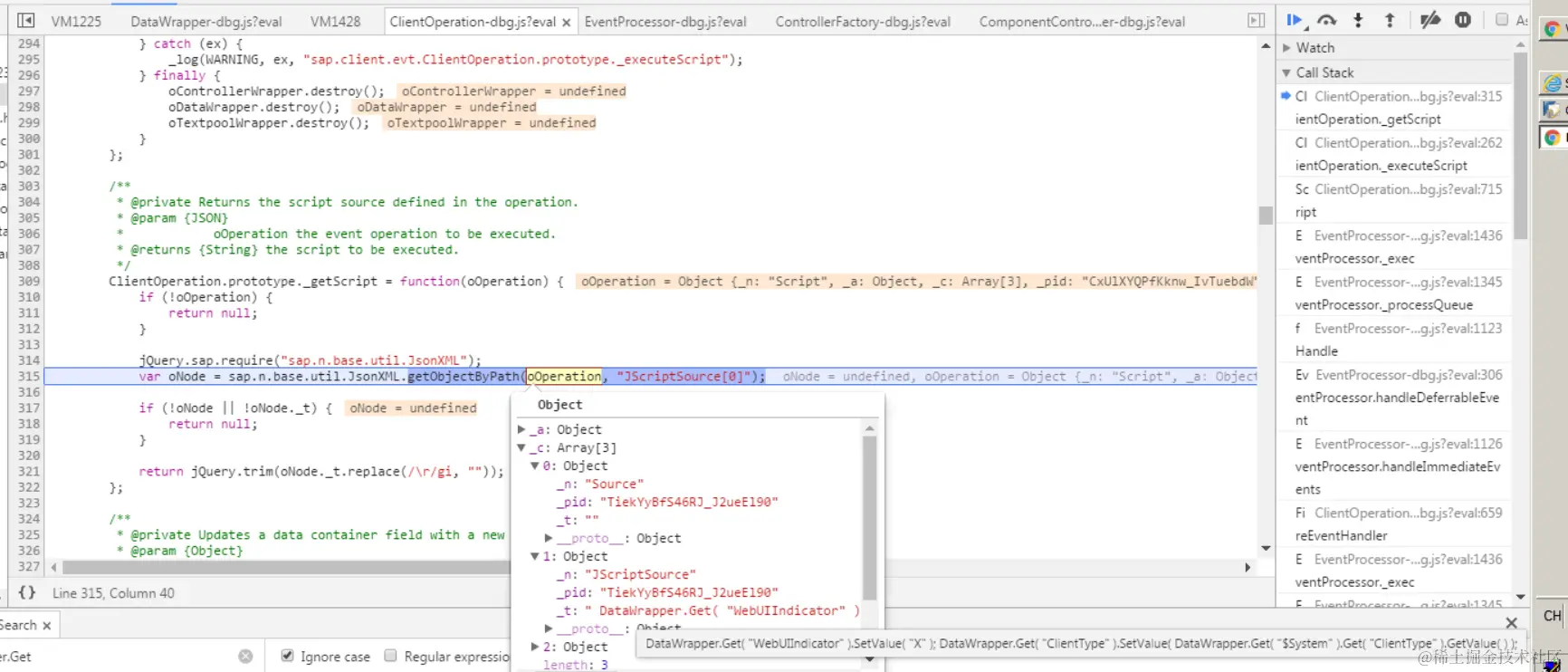
Task: Open the DataWrapper-dbg.js?eval tab
Action: [x=206, y=22]
